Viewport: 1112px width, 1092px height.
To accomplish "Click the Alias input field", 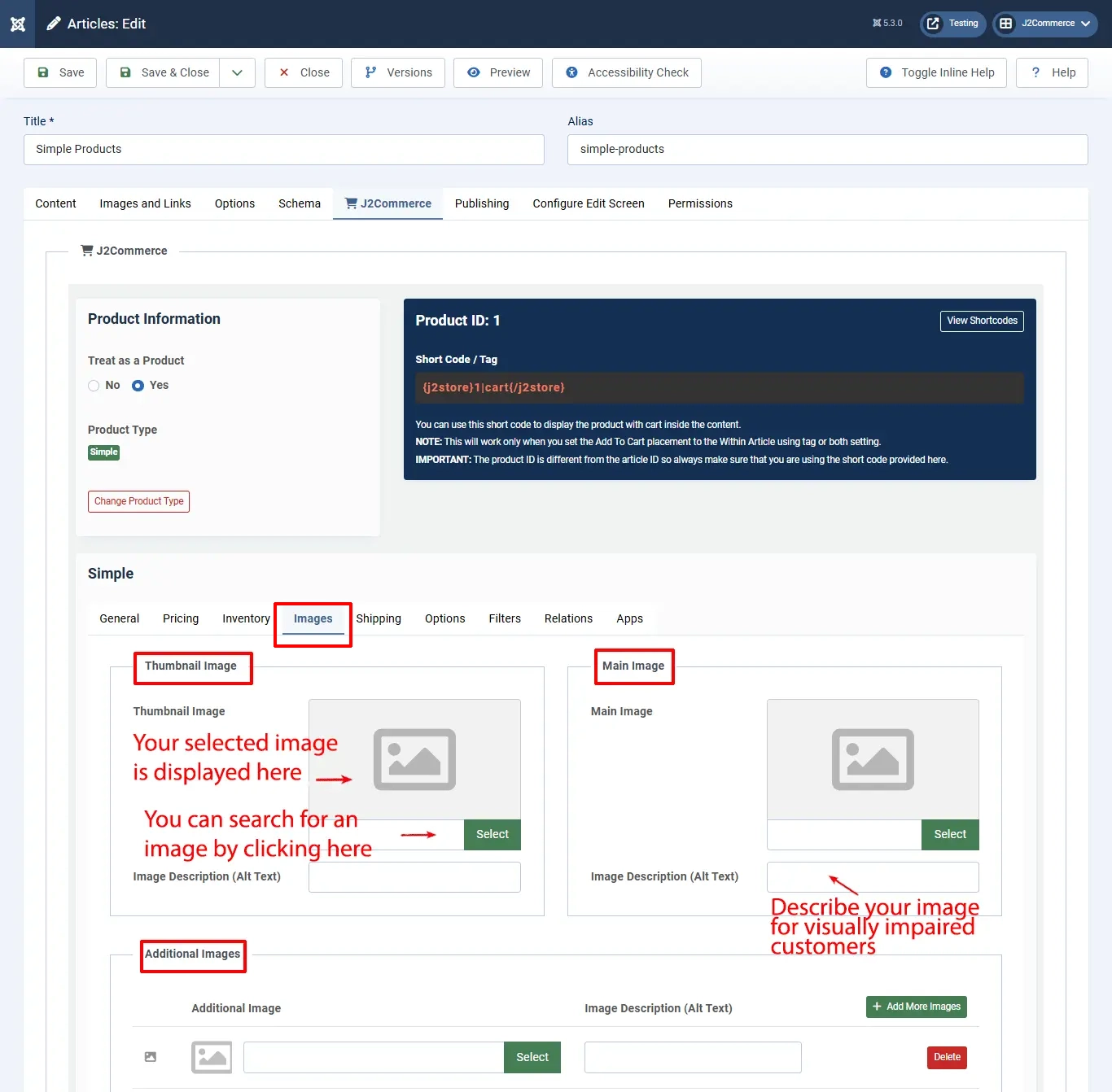I will [828, 150].
